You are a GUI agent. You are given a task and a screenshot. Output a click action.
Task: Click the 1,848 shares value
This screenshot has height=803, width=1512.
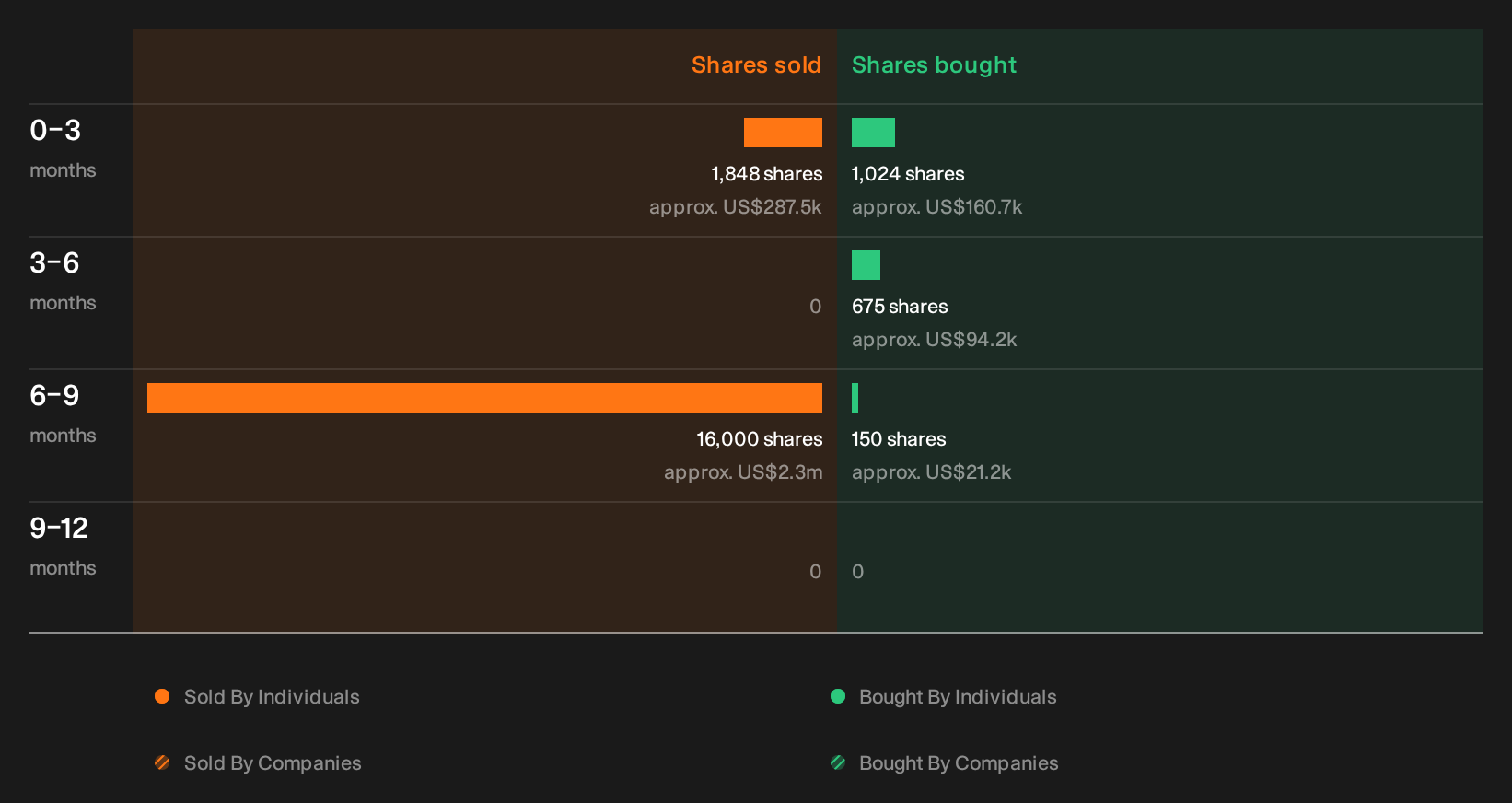click(766, 174)
